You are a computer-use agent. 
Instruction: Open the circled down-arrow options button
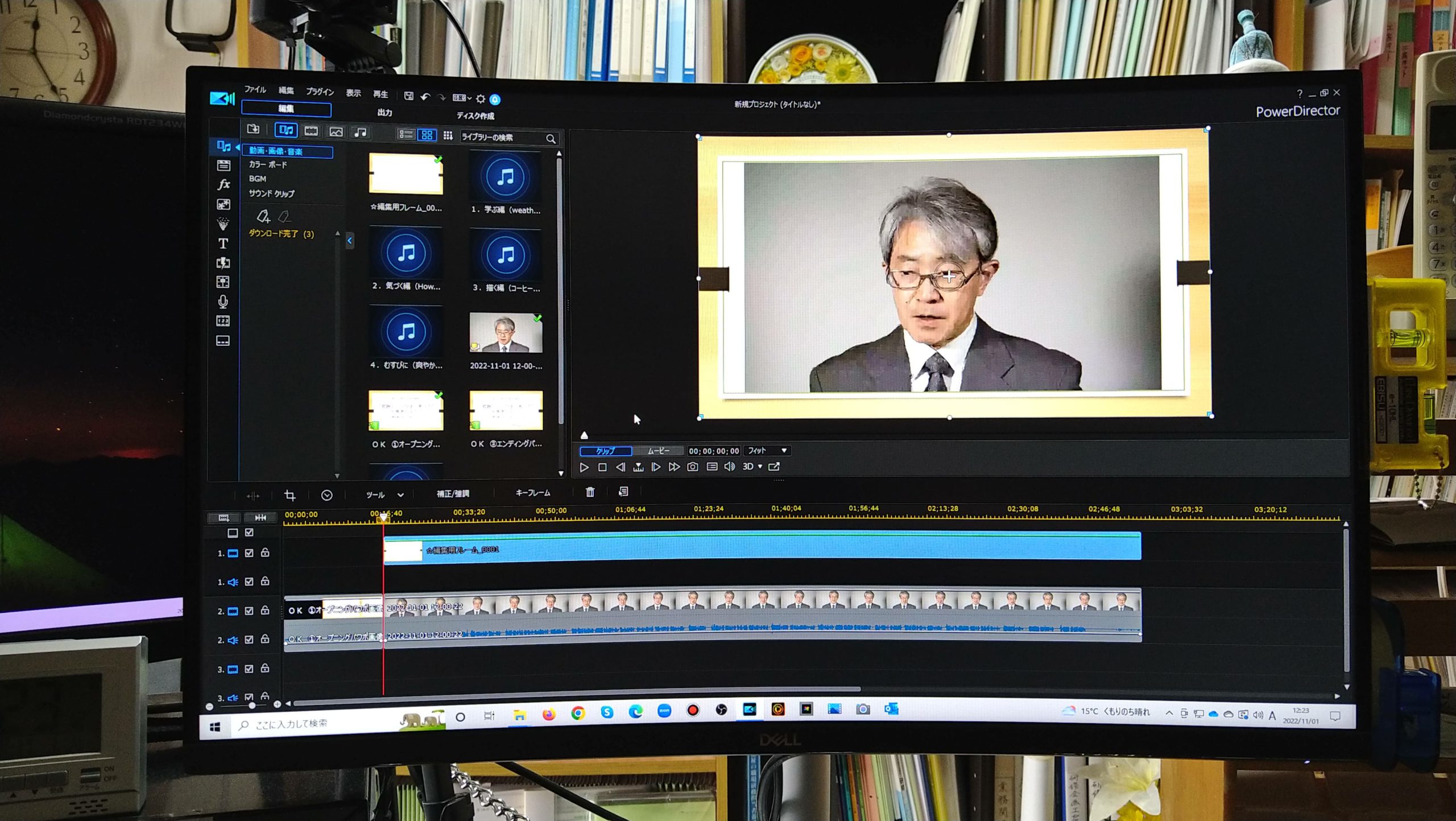click(x=326, y=495)
